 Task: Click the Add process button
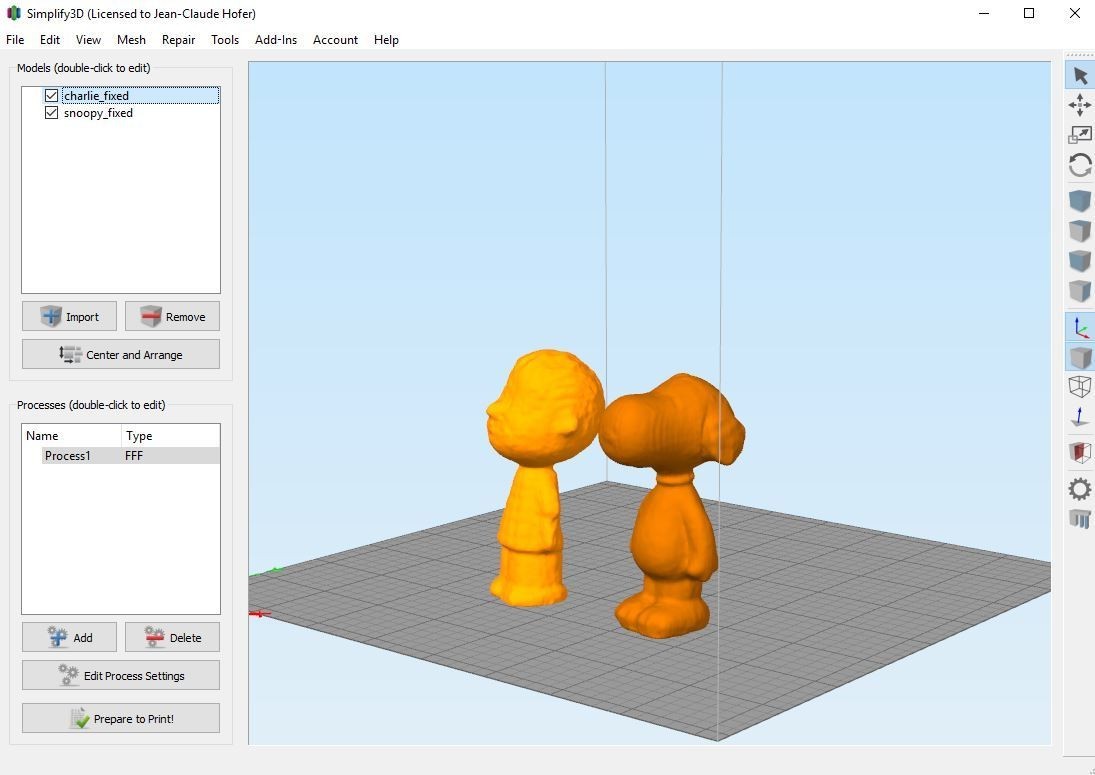point(69,637)
